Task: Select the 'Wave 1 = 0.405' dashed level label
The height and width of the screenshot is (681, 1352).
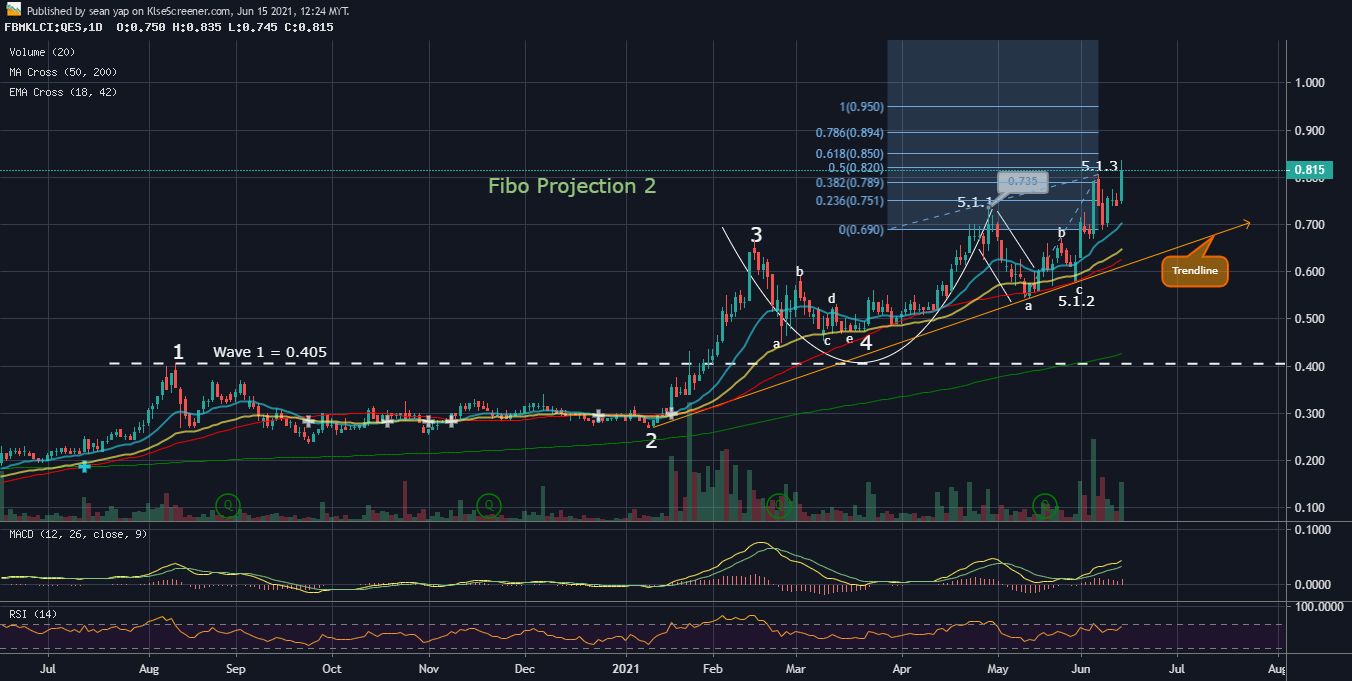Action: tap(270, 352)
